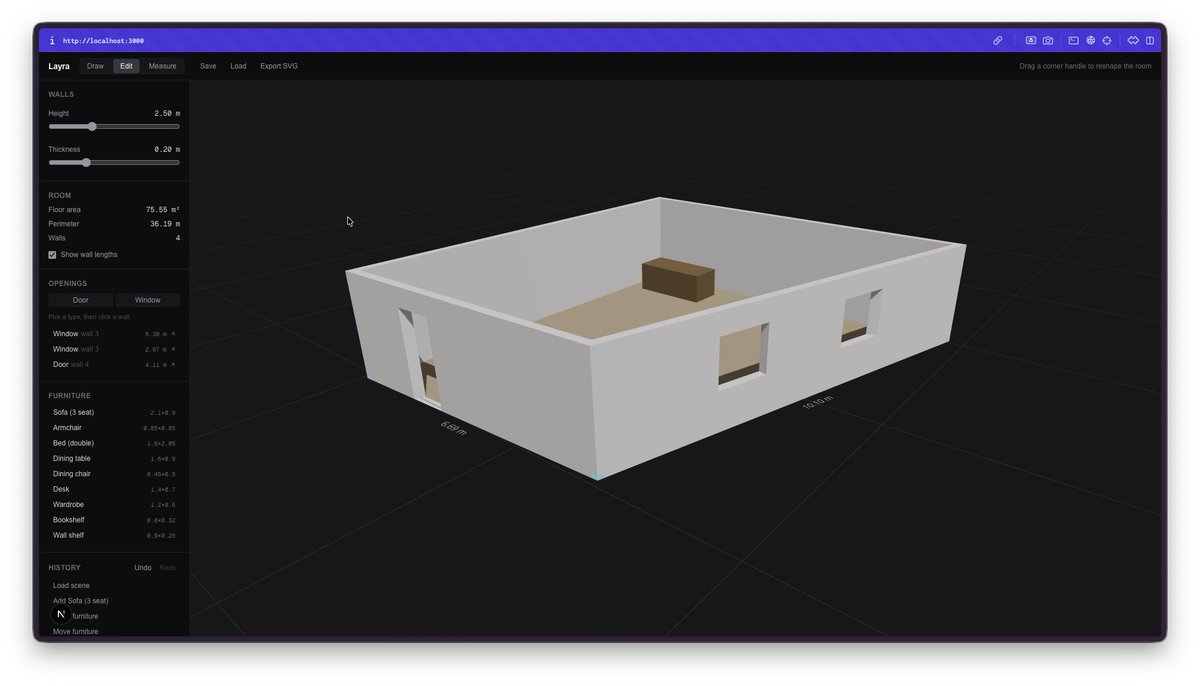Screen dimensions: 1200x686
Task: Click the link chain icon in browser bar
Action: pyautogui.click(x=998, y=41)
